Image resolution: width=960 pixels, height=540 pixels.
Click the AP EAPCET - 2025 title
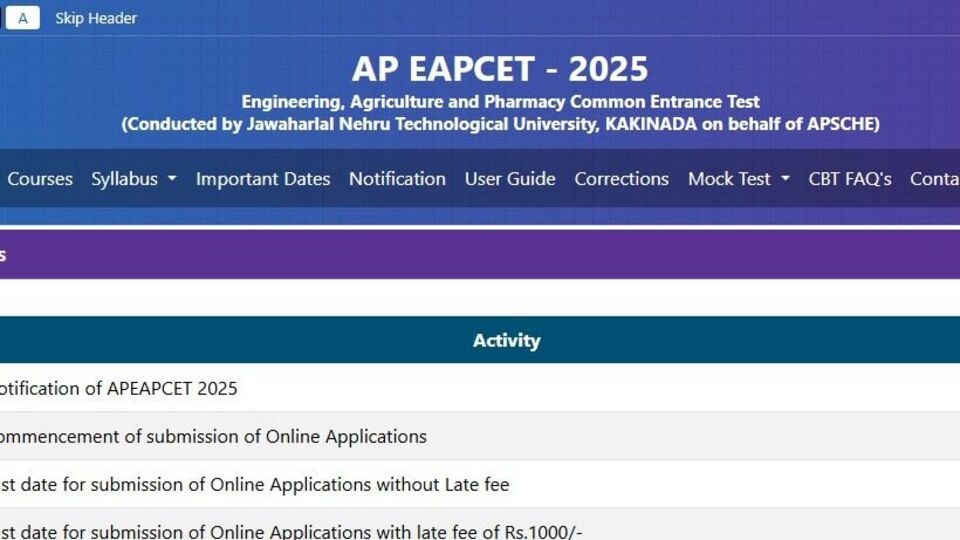pyautogui.click(x=500, y=69)
